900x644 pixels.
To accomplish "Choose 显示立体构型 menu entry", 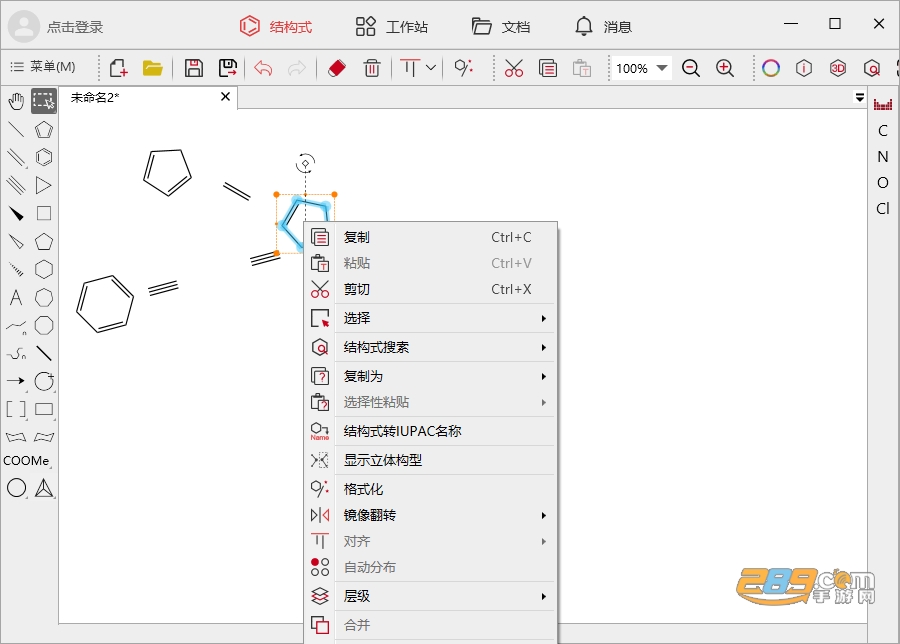I will click(x=433, y=460).
